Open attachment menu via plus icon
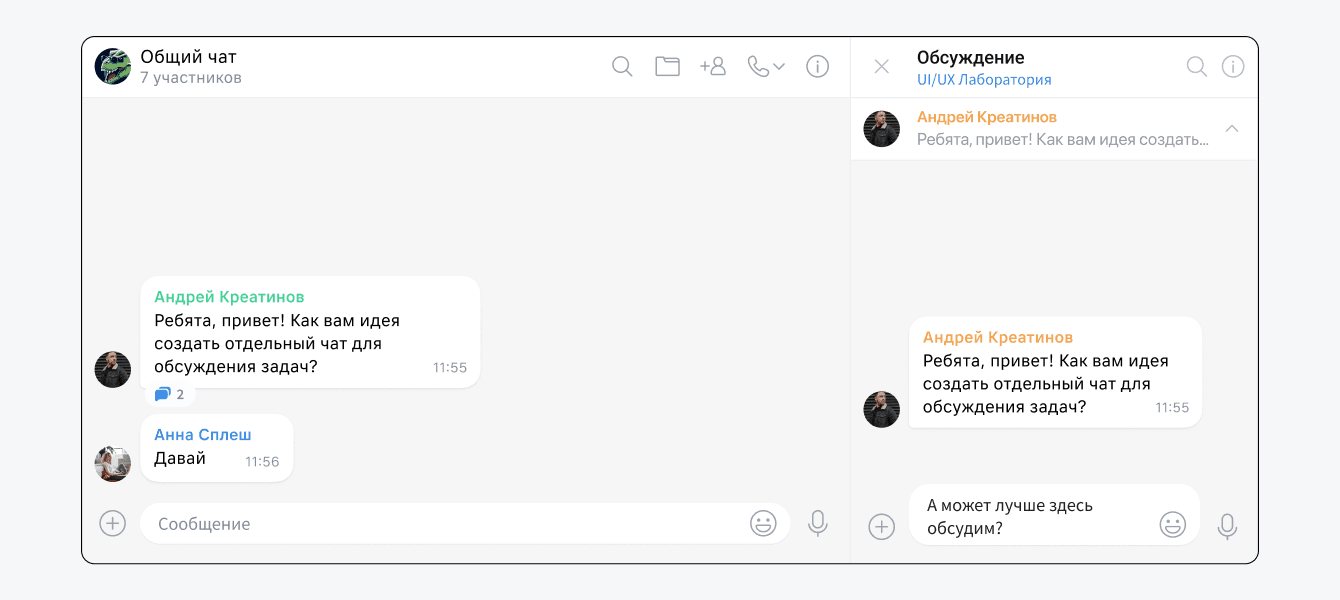This screenshot has height=600, width=1340. pos(113,523)
